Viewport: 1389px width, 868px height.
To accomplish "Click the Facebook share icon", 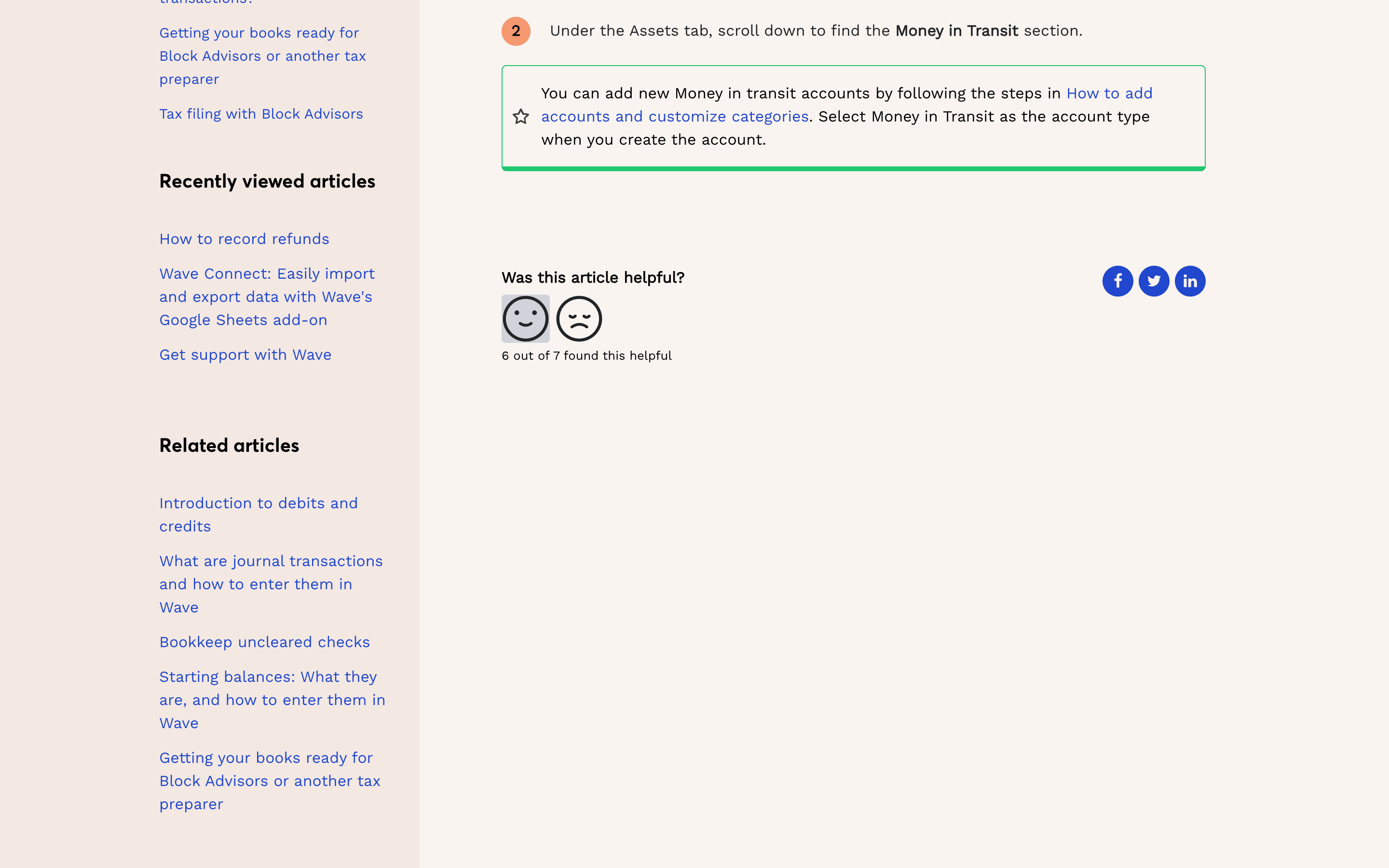I will coord(1117,281).
